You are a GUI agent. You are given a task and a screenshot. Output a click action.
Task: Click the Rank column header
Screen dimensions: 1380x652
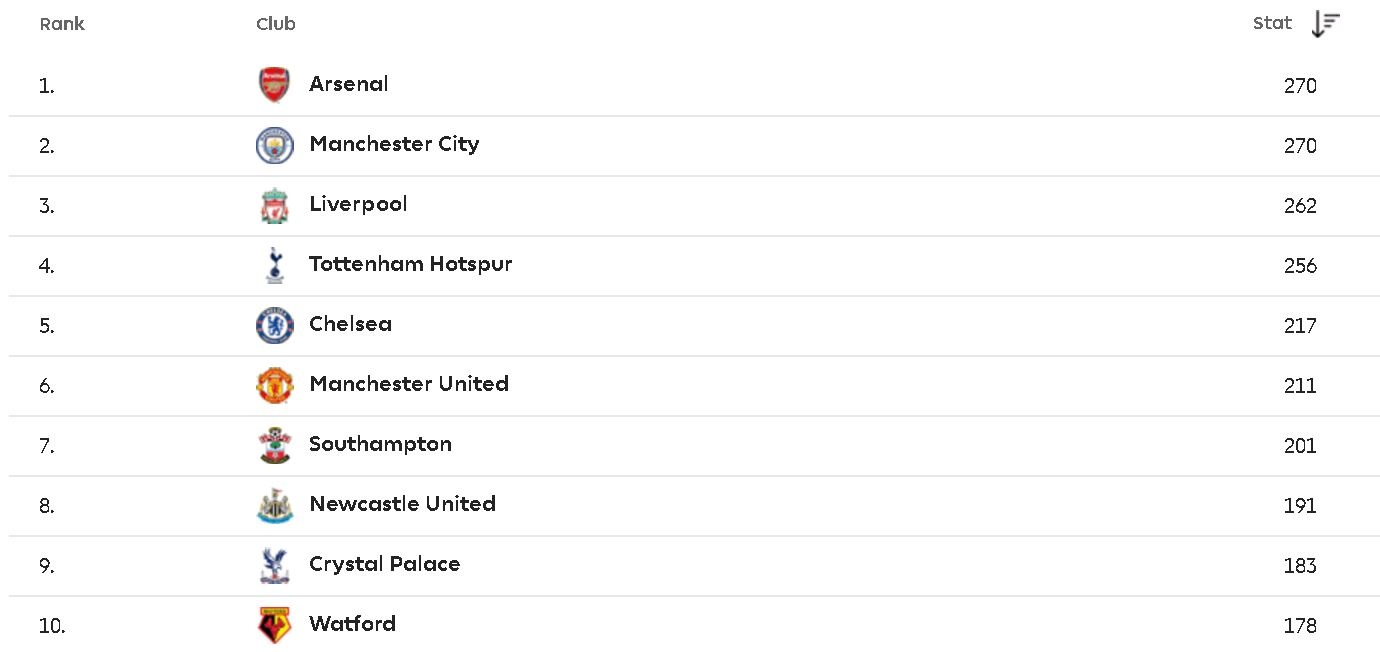[62, 23]
